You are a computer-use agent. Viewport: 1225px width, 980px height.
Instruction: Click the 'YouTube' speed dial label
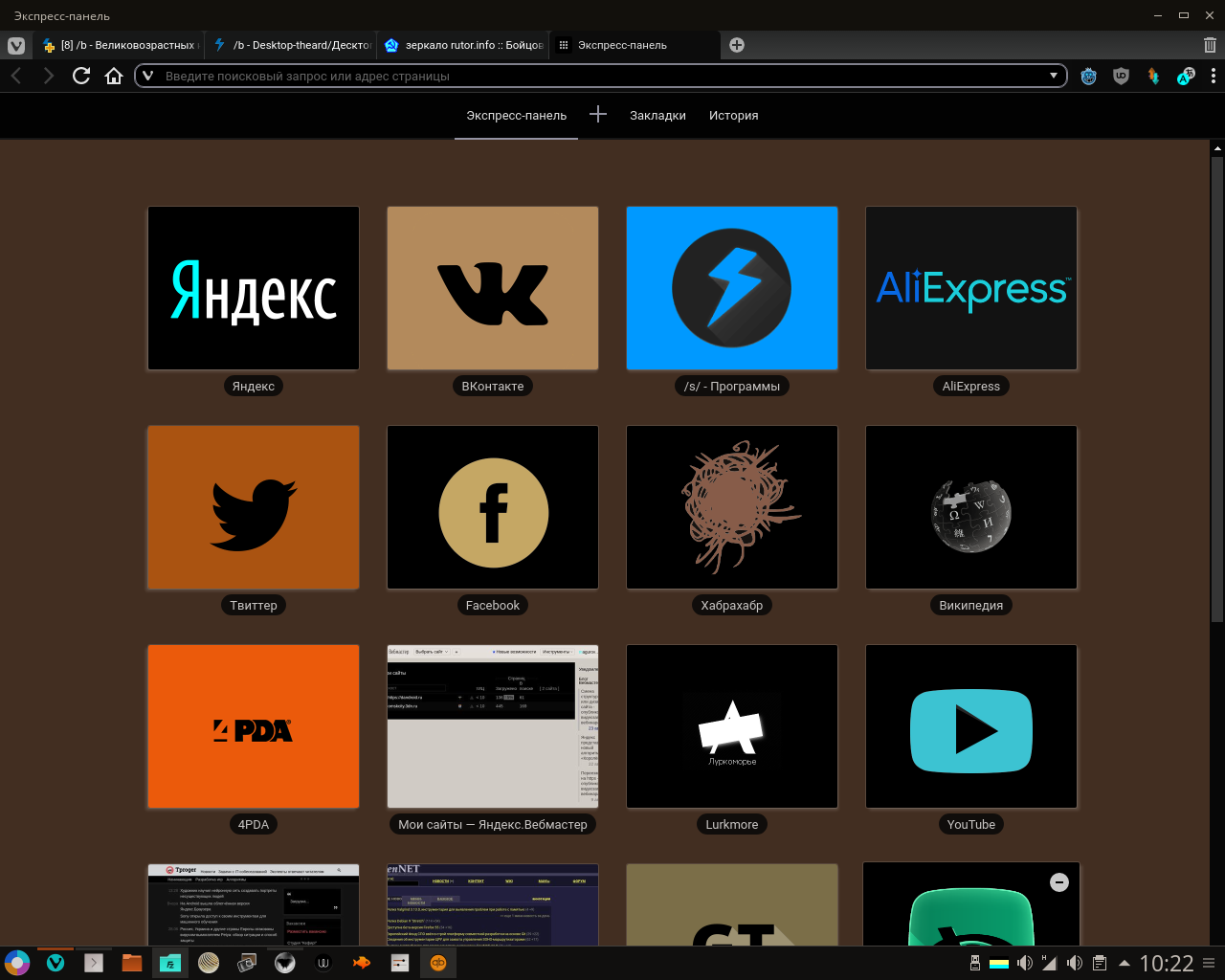pos(971,825)
